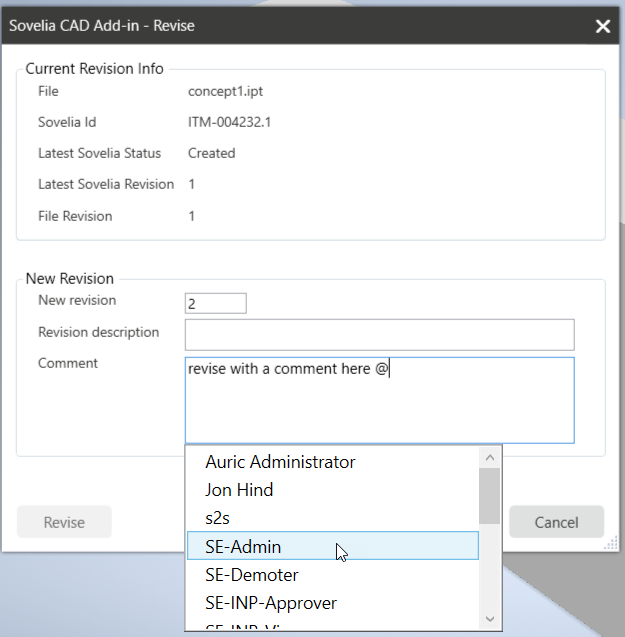625x637 pixels.
Task: Click the Created status value
Action: coord(211,153)
